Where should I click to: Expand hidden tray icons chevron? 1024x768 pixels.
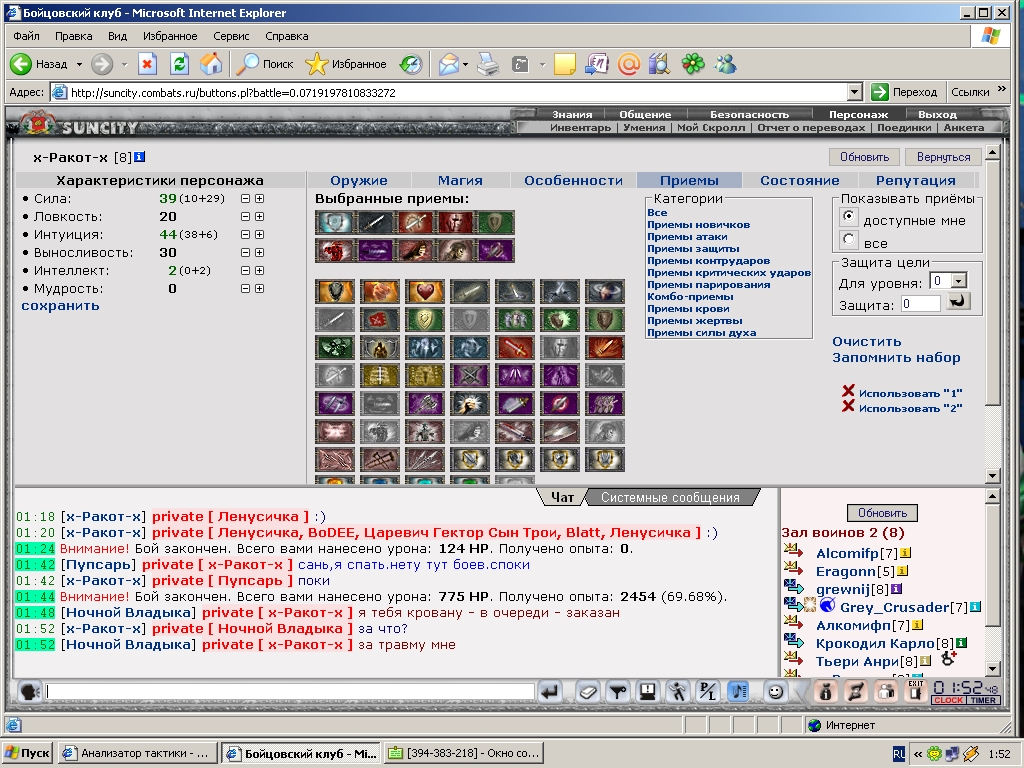(918, 754)
